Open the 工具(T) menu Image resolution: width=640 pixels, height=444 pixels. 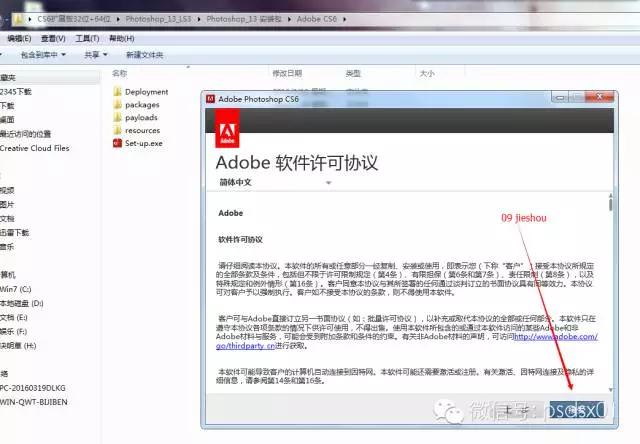pos(87,38)
